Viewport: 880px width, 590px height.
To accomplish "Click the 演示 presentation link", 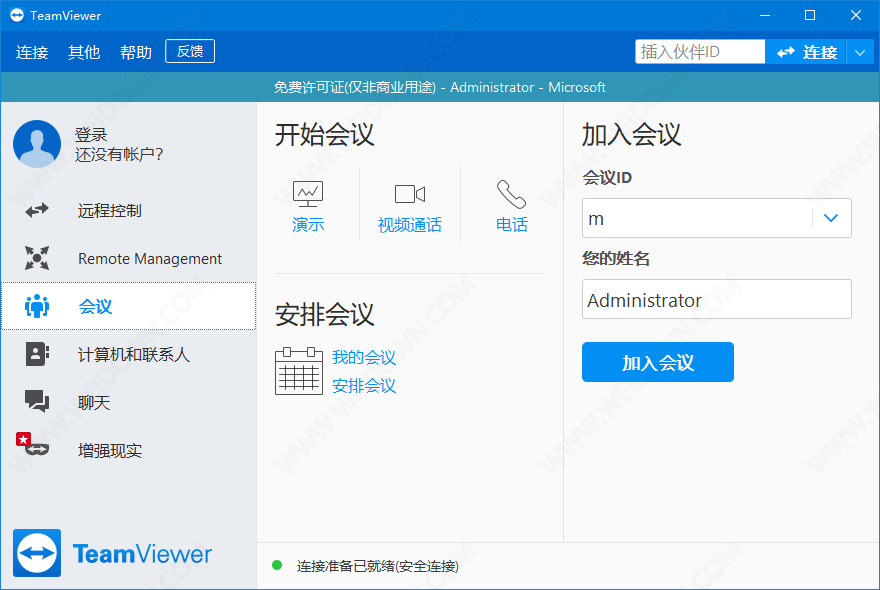I will [308, 225].
